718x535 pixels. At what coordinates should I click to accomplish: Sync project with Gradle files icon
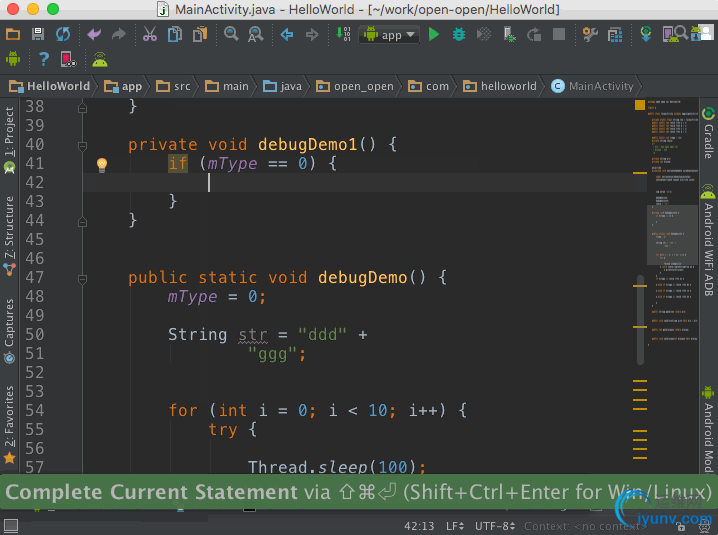click(646, 34)
